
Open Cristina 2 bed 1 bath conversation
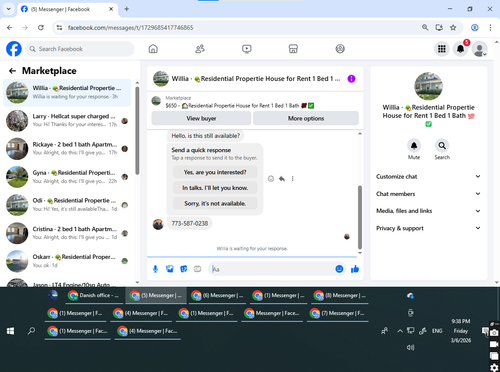[x=67, y=233]
